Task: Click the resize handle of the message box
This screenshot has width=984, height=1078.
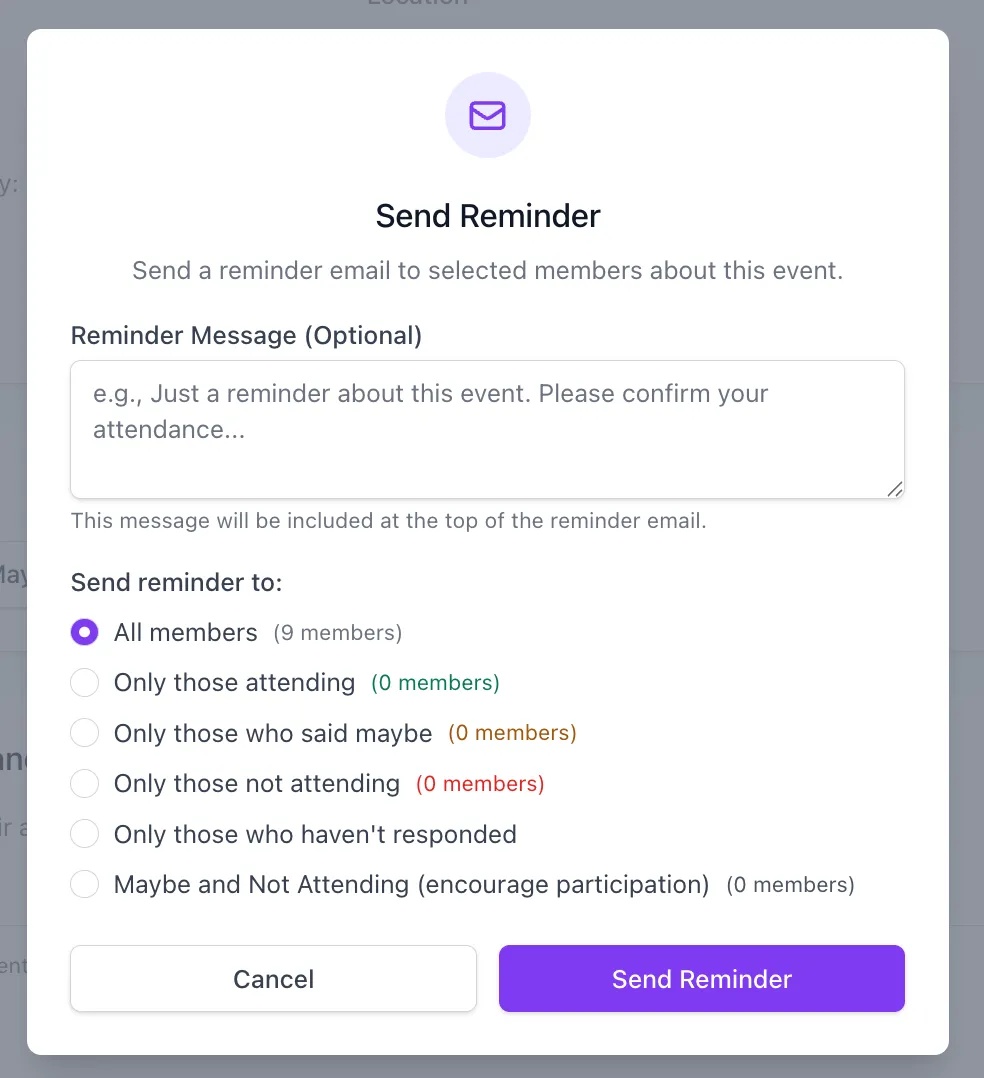Action: pos(895,489)
